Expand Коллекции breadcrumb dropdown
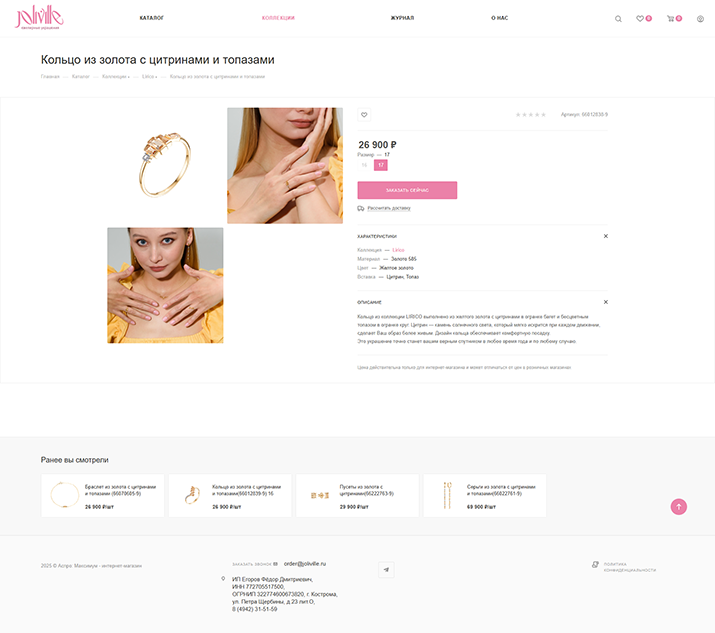715x633 pixels. (x=115, y=77)
